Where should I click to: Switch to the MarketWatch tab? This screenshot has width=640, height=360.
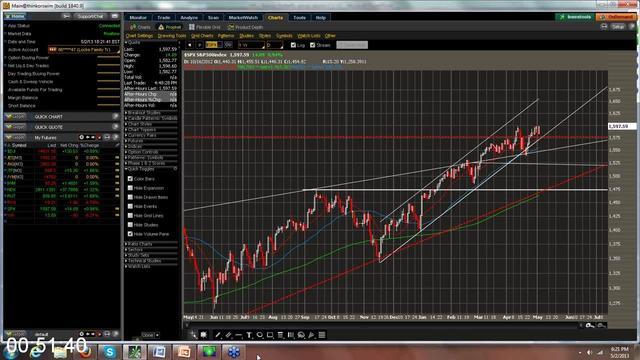(x=243, y=18)
